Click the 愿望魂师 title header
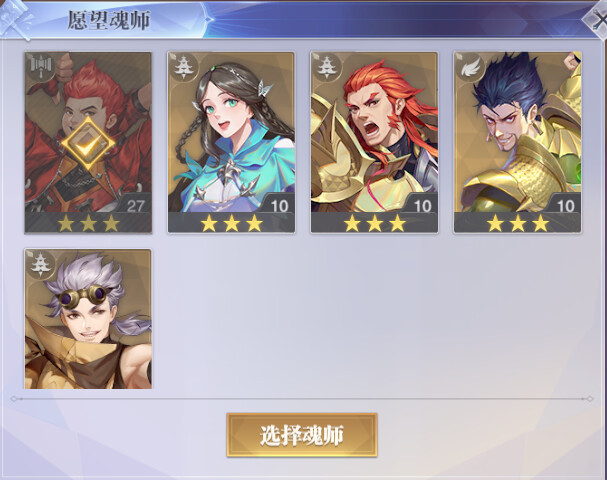This screenshot has width=607, height=480. click(x=109, y=20)
